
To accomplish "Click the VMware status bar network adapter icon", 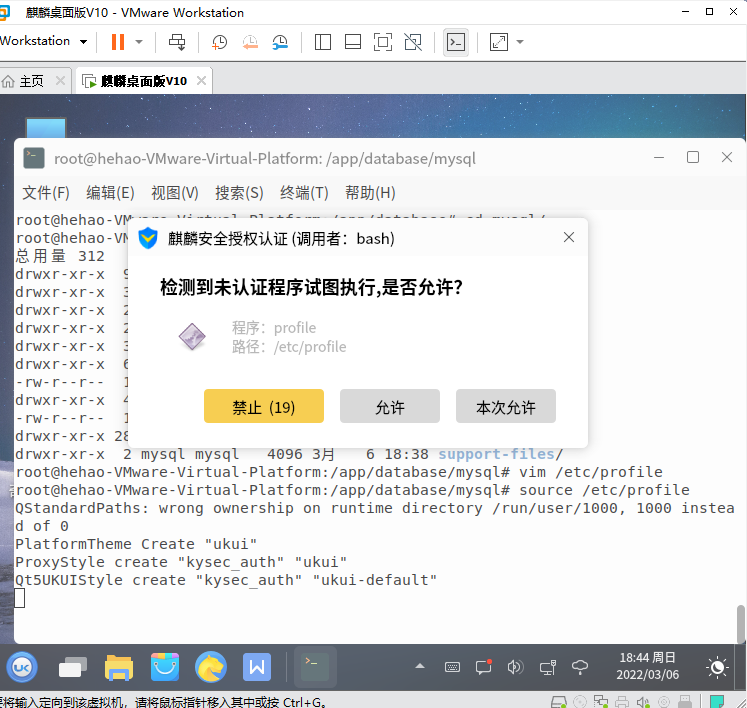I will tap(600, 702).
